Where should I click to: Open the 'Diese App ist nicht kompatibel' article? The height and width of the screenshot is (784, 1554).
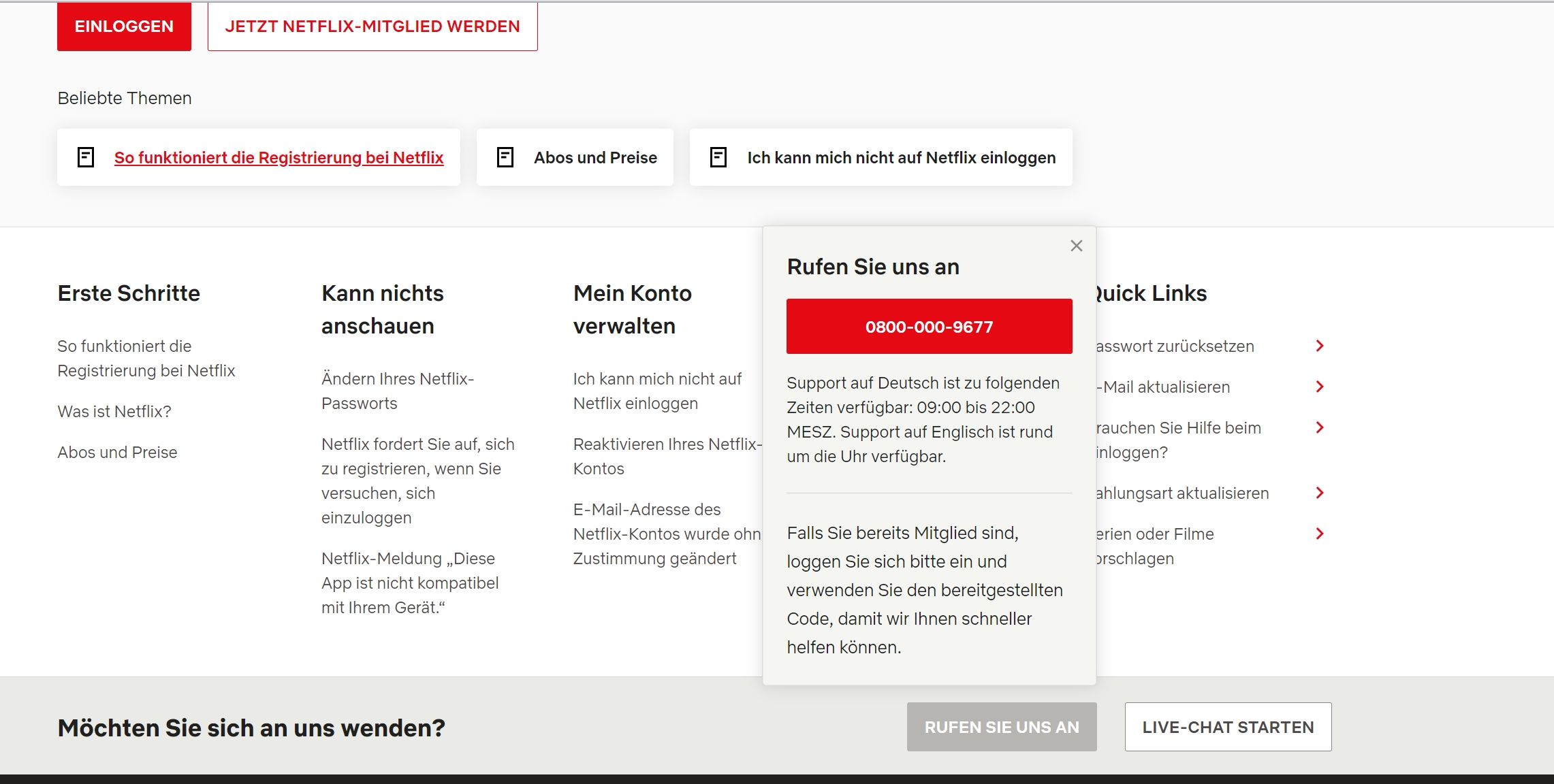click(x=409, y=583)
